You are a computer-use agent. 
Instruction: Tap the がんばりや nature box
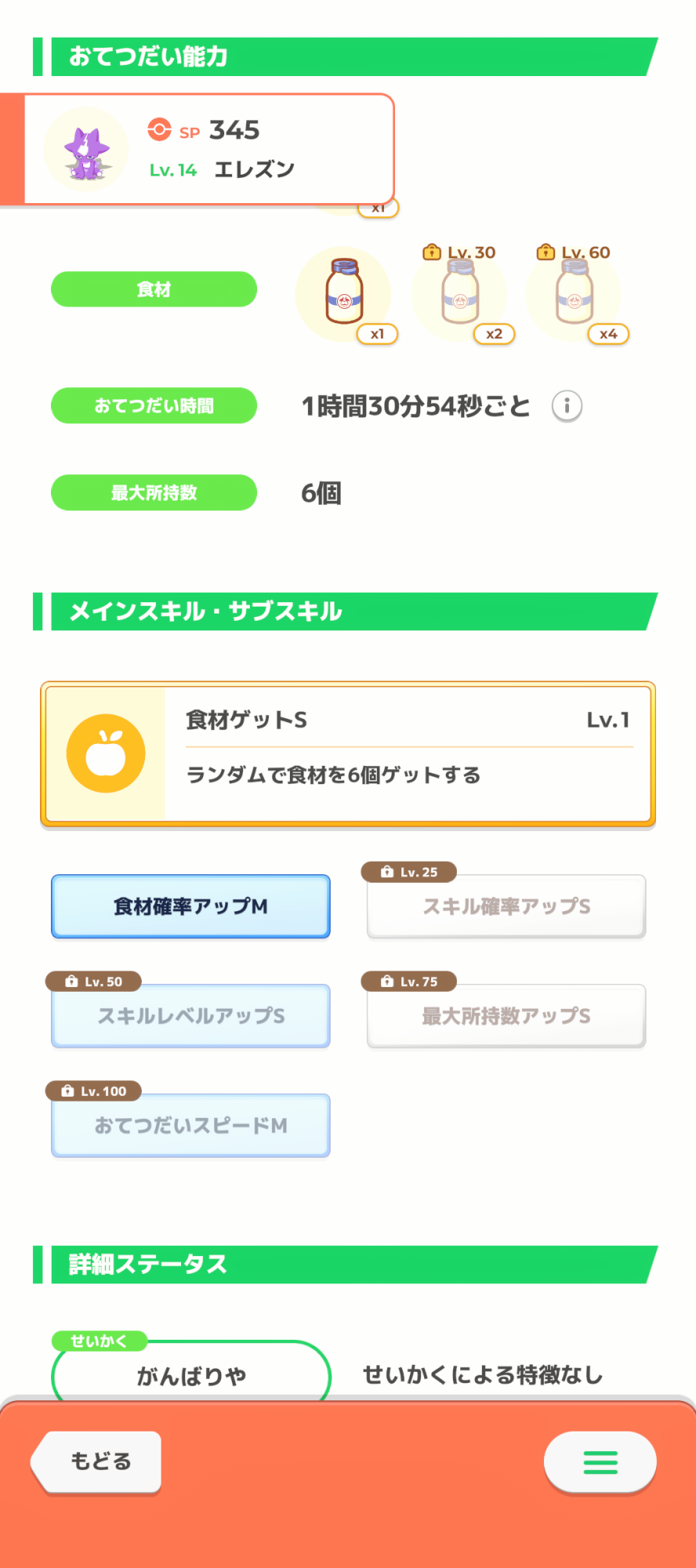[191, 1374]
